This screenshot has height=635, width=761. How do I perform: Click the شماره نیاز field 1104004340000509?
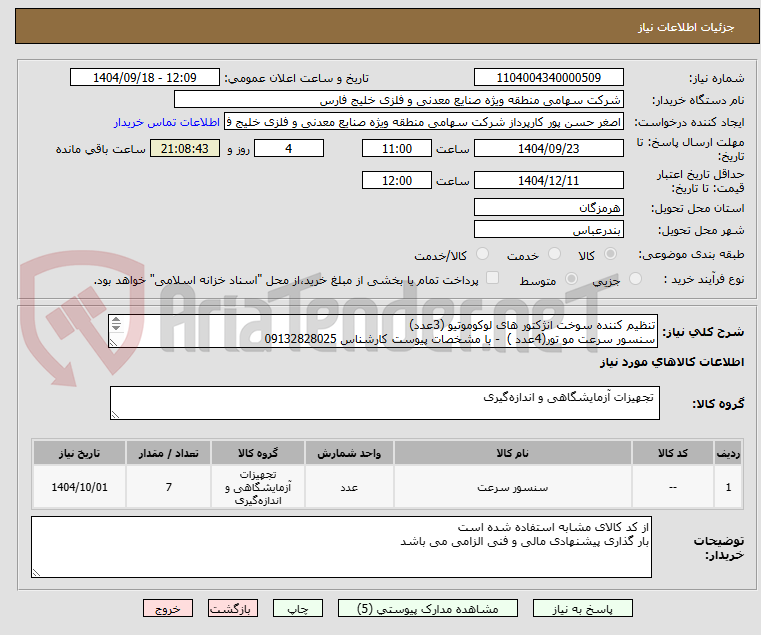coord(548,78)
